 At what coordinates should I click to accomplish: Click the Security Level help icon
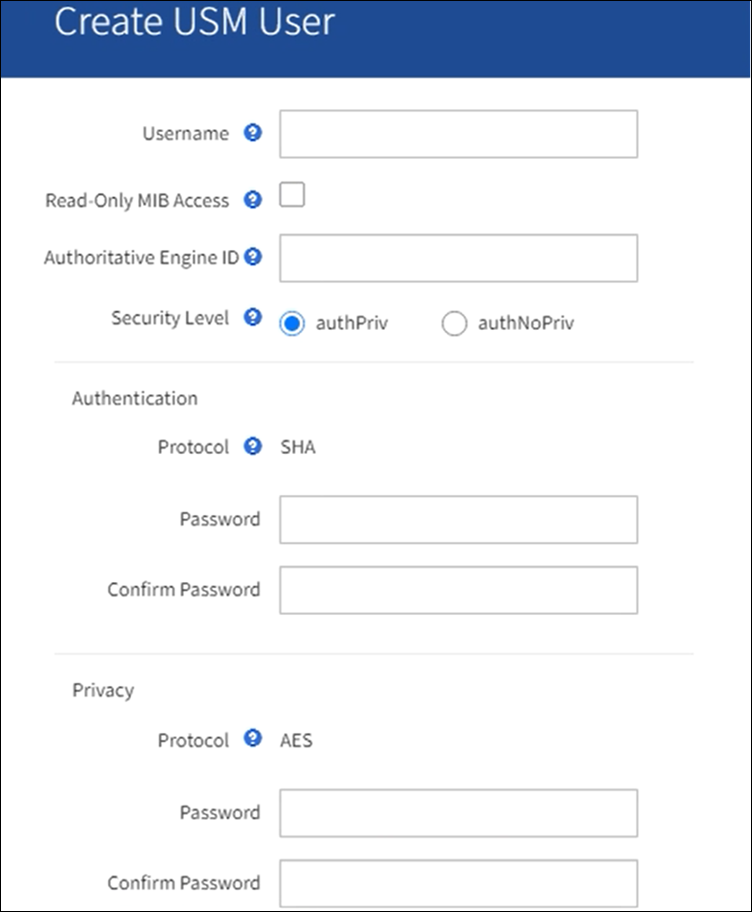pyautogui.click(x=253, y=318)
